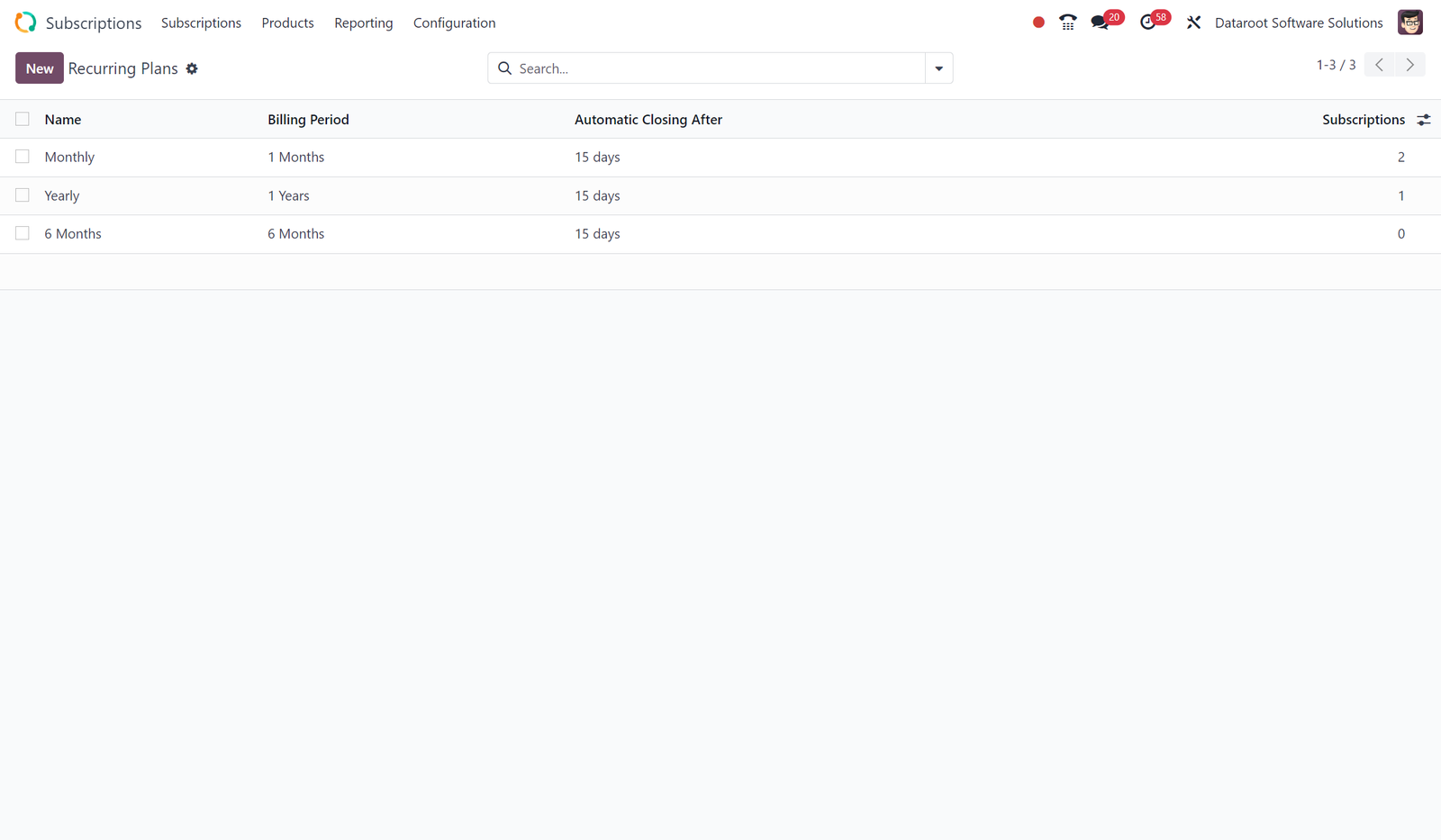Expand the search filter options dropdown

click(938, 68)
